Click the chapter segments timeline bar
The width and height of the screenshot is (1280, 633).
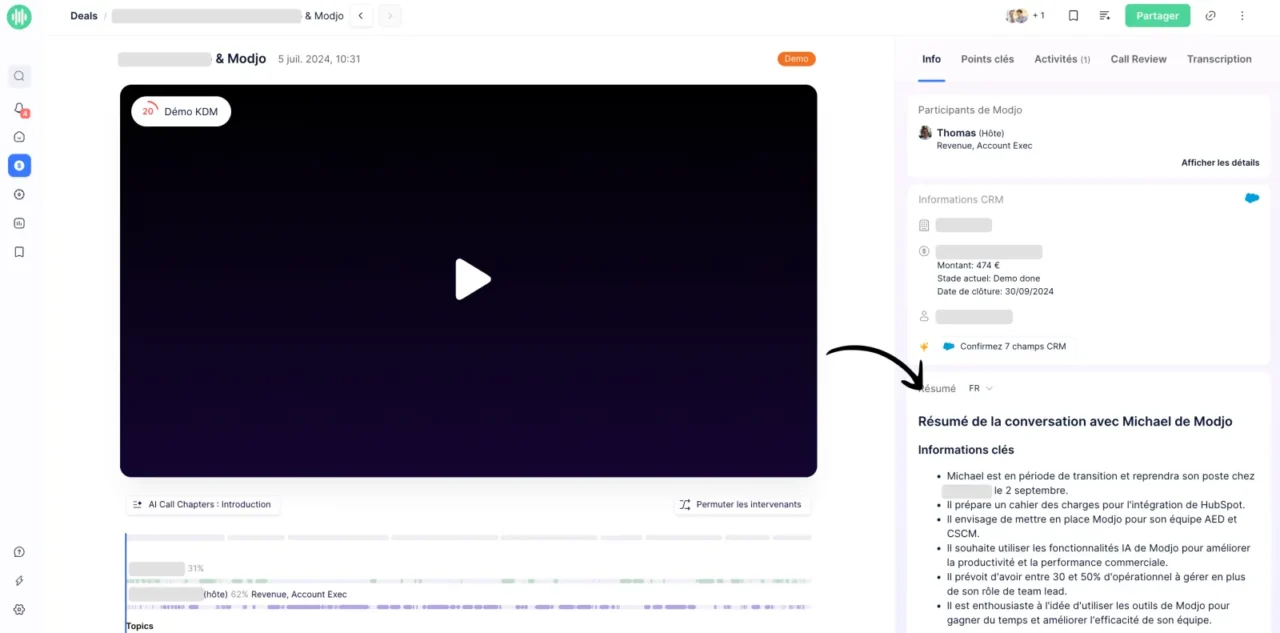point(469,538)
